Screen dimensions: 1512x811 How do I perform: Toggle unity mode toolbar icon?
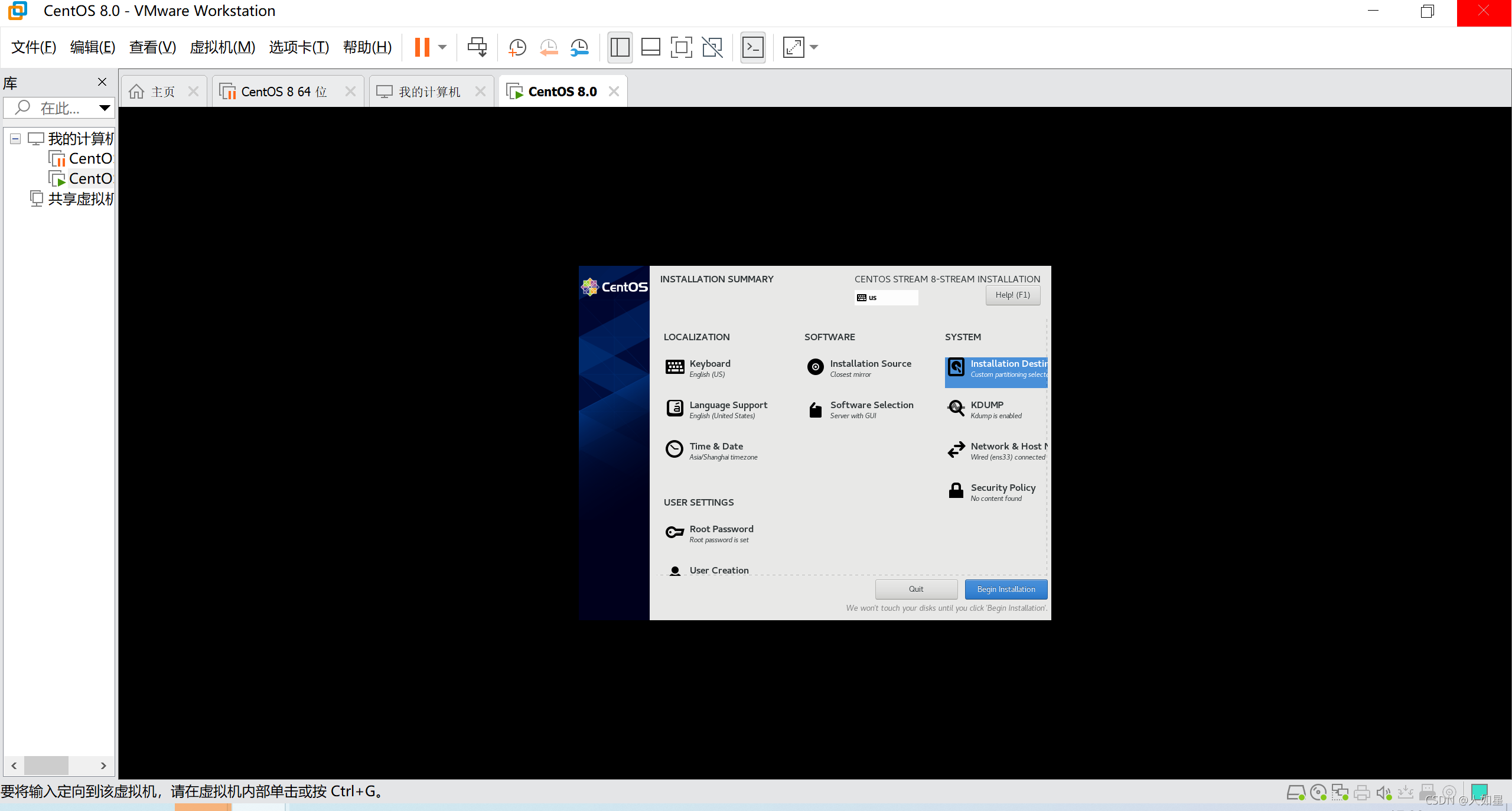712,47
